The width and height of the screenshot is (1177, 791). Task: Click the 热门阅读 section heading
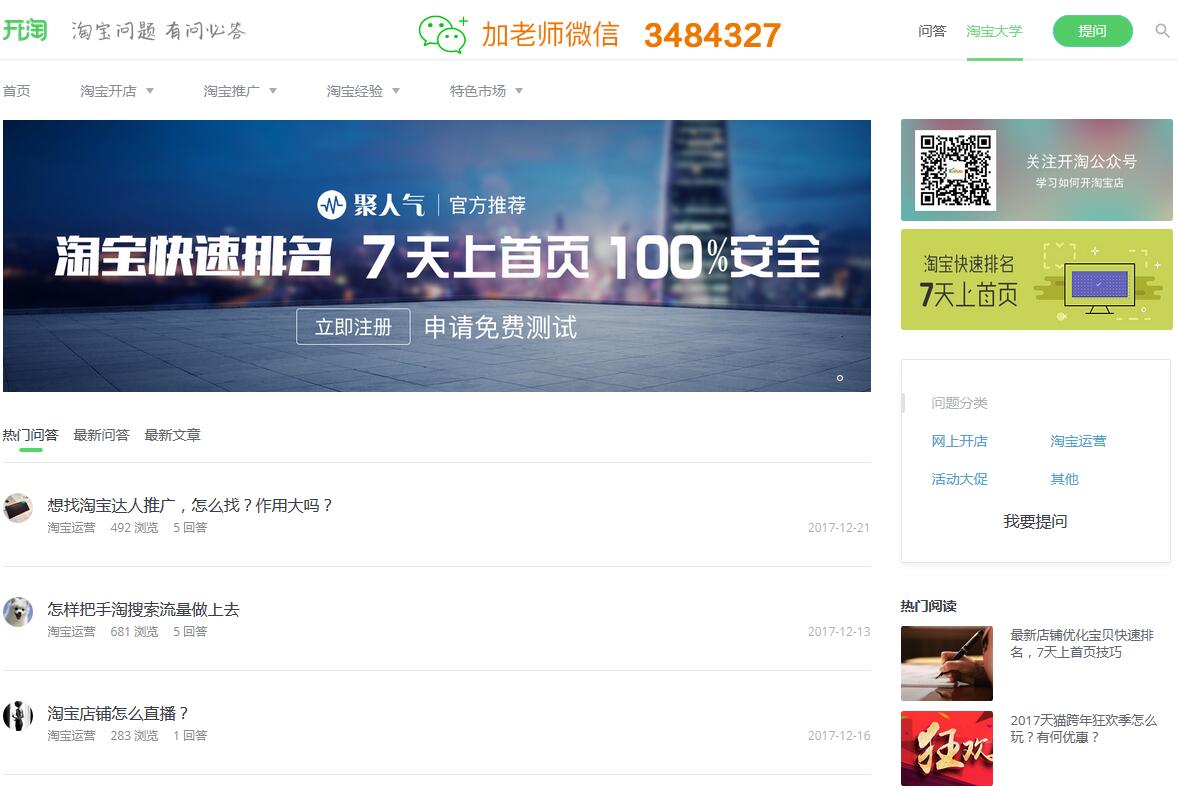click(929, 606)
